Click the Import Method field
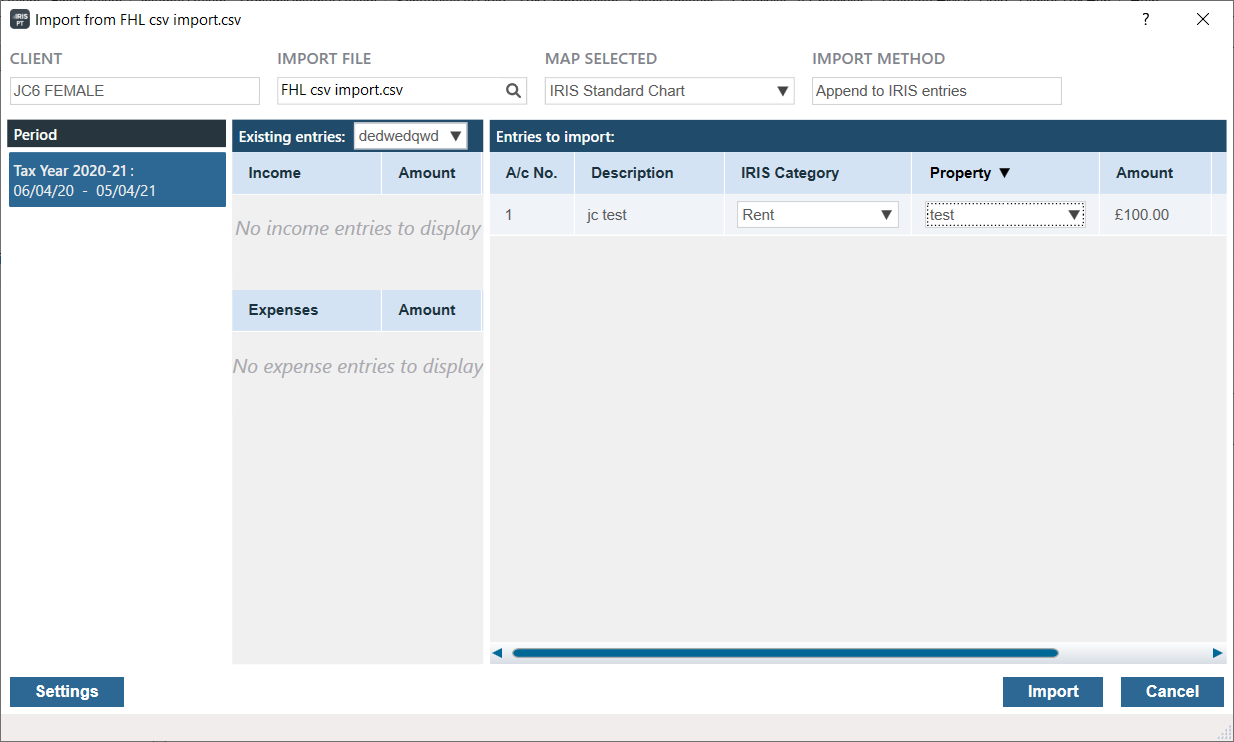 click(936, 91)
